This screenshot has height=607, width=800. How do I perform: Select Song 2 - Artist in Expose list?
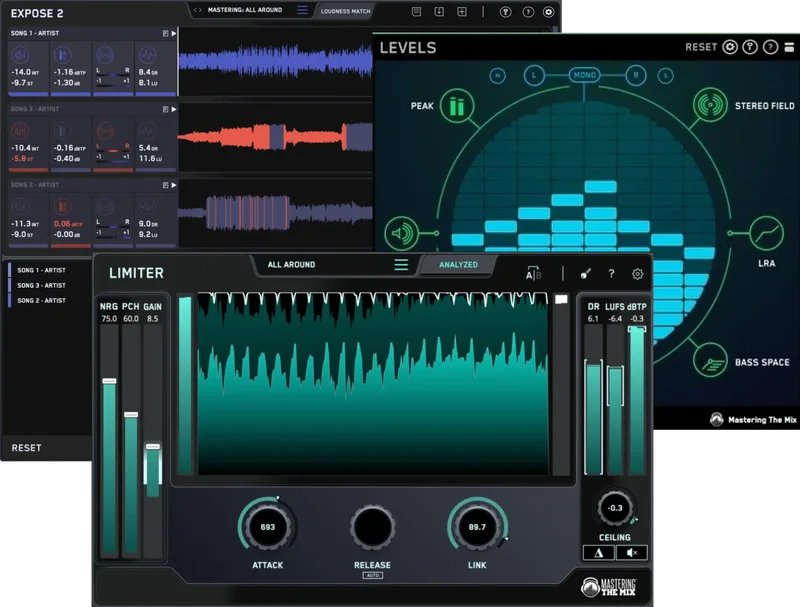click(x=41, y=301)
